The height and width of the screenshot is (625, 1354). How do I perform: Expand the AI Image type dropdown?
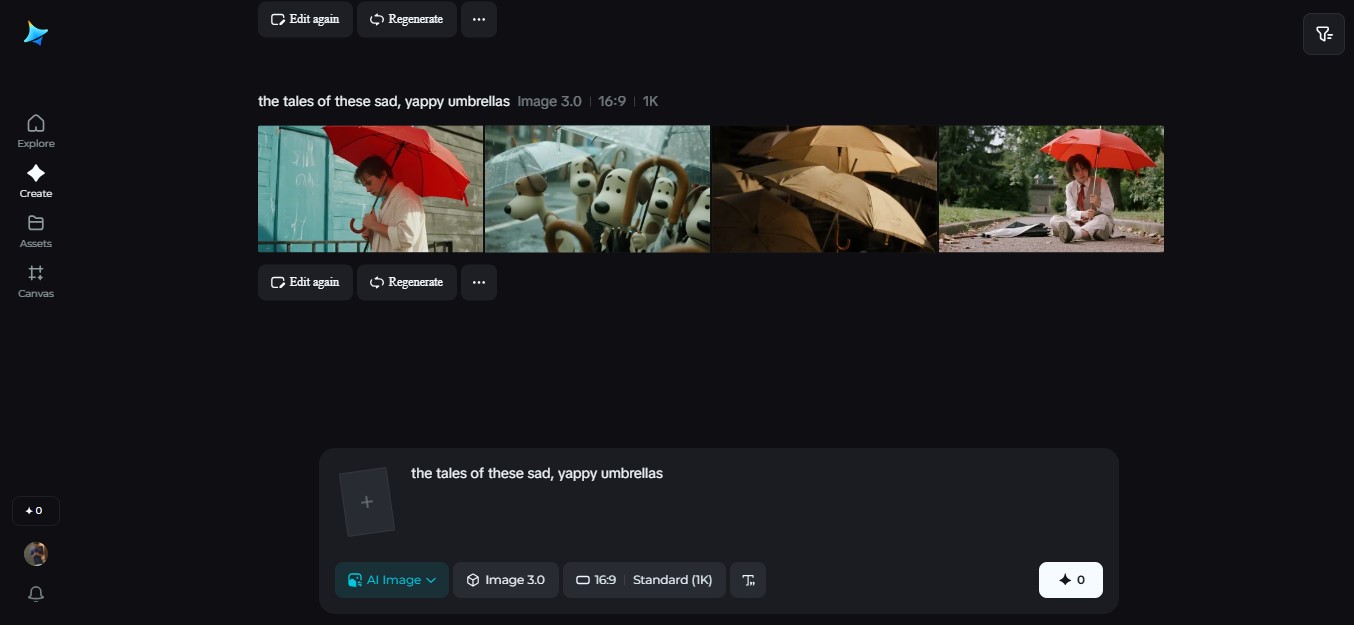391,580
